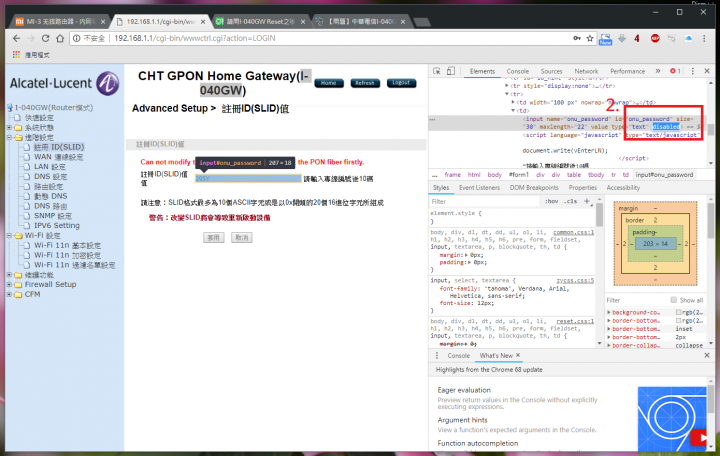Open the Chrome three-dot menu
Screen dimensions: 720x456
pyautogui.click(x=704, y=39)
